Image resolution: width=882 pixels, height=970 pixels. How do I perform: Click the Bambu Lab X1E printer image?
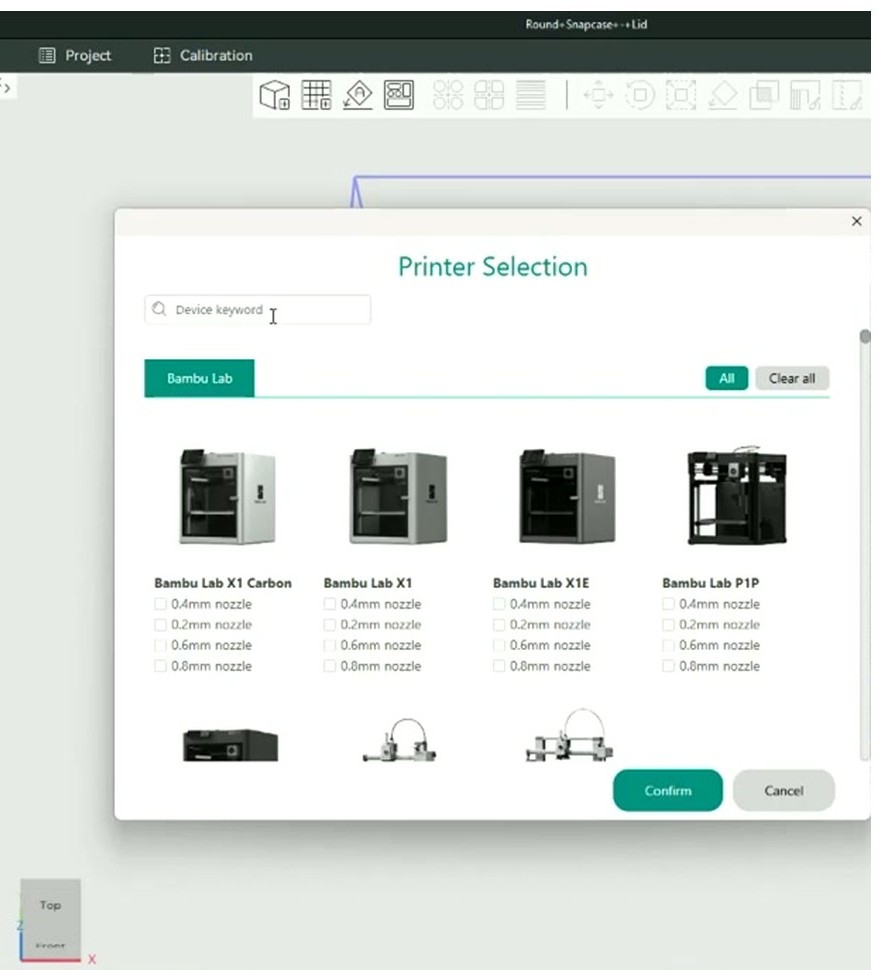tap(567, 497)
